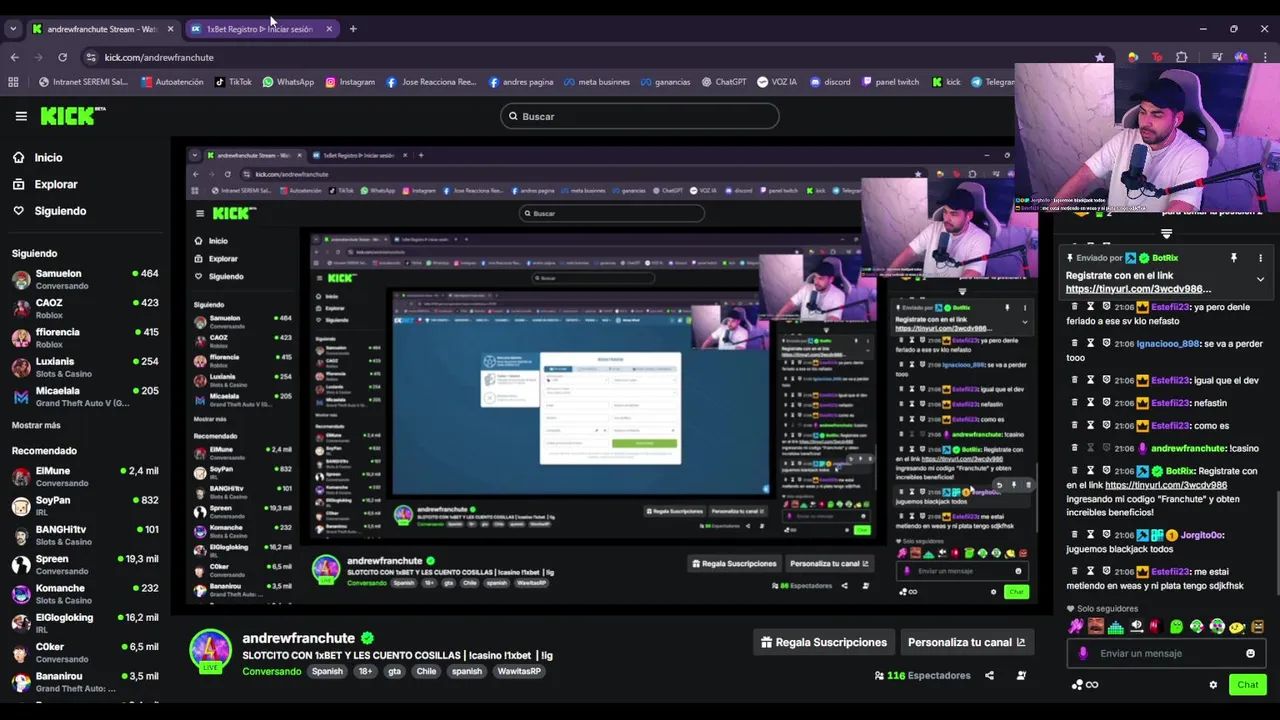Open Samuelon channel in Siguiendo list
1280x720 pixels.
(x=85, y=279)
